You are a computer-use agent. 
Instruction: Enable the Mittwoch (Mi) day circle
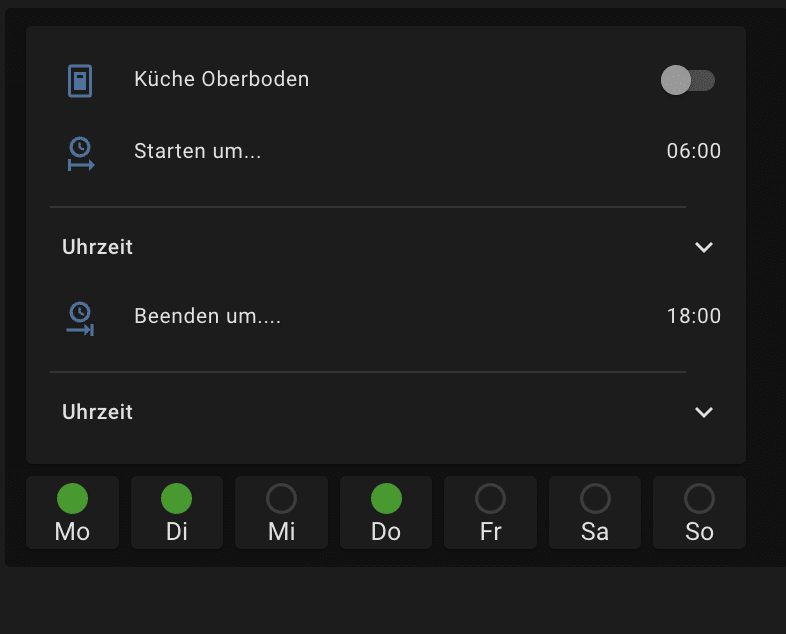(282, 498)
